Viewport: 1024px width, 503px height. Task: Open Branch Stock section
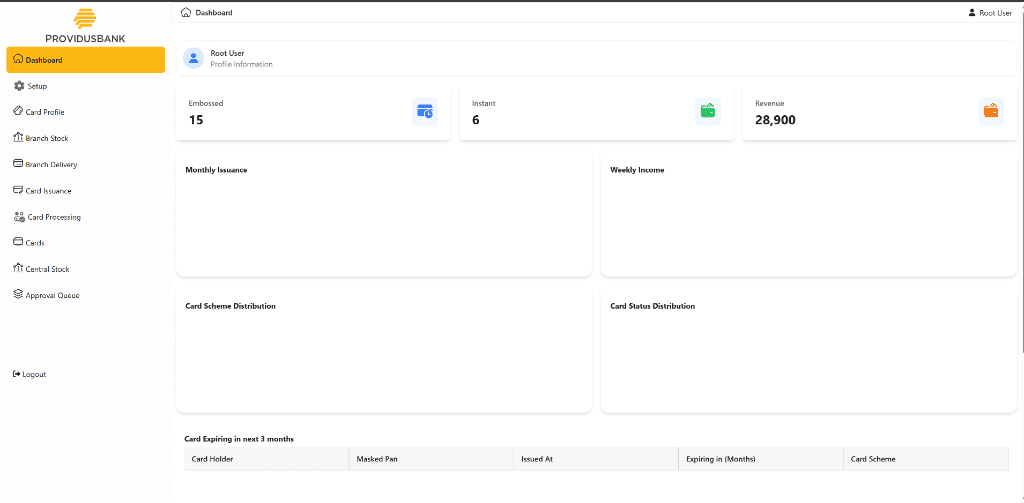tap(86, 138)
